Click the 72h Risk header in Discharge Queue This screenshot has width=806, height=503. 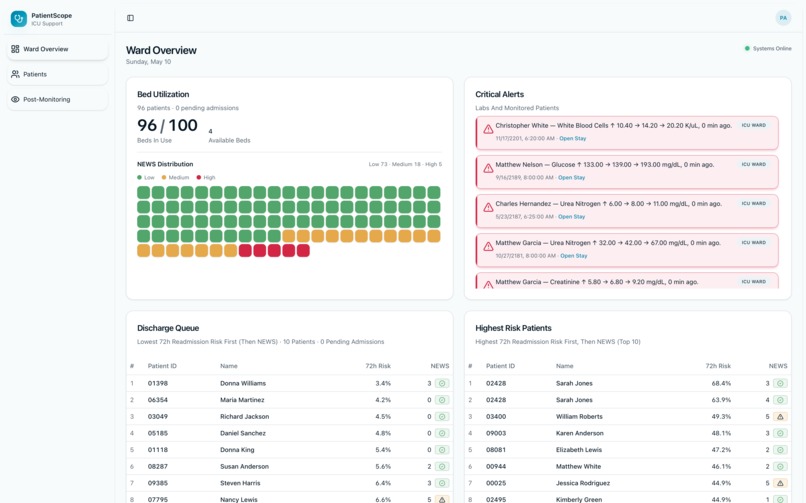click(378, 366)
